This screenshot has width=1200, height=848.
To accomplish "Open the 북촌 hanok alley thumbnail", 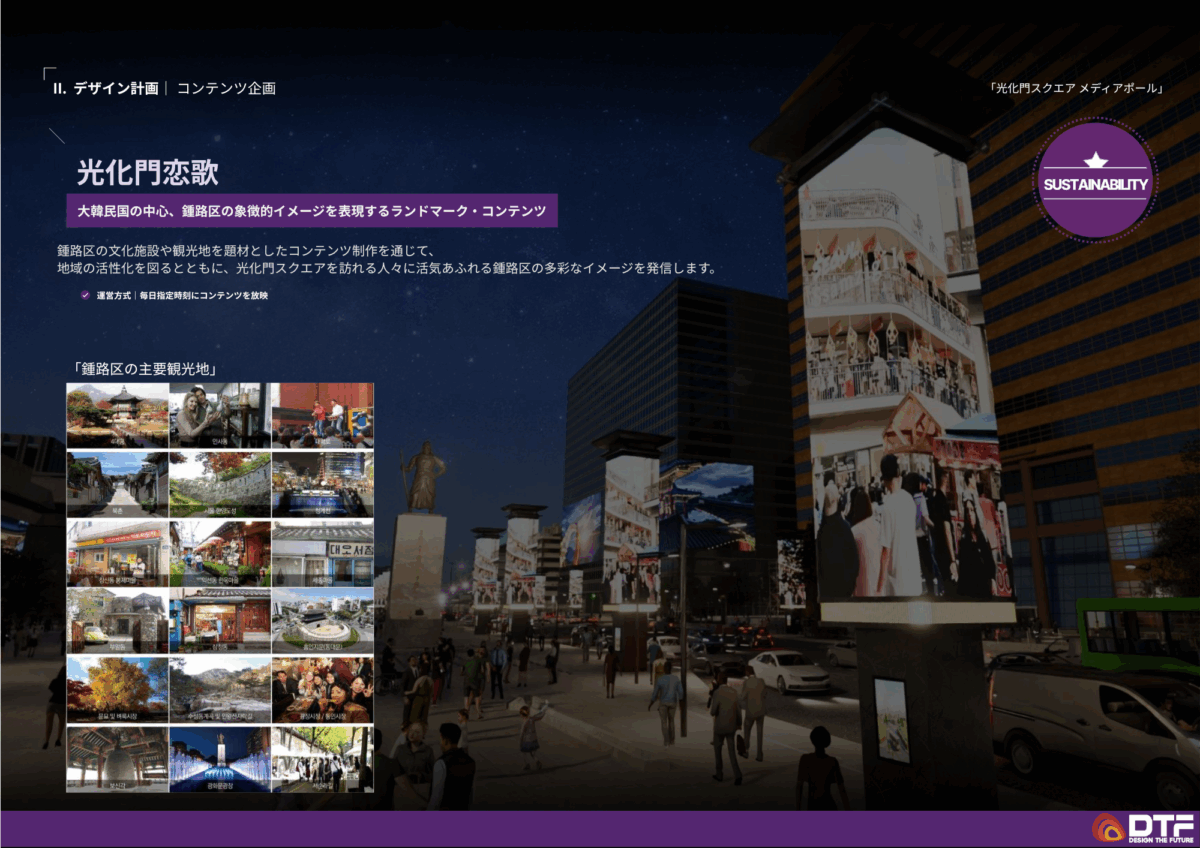I will (x=117, y=483).
